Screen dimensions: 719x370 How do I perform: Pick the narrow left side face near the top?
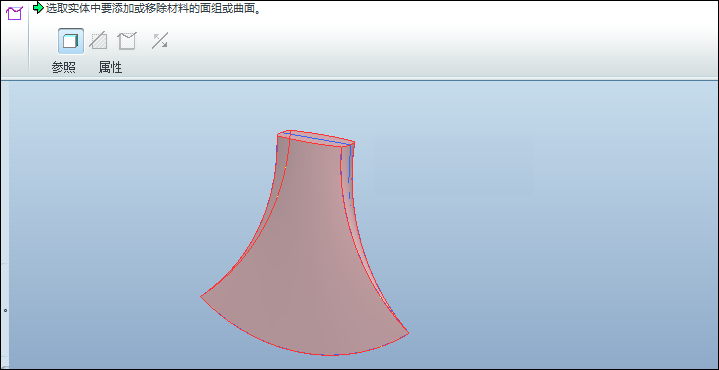(x=282, y=165)
